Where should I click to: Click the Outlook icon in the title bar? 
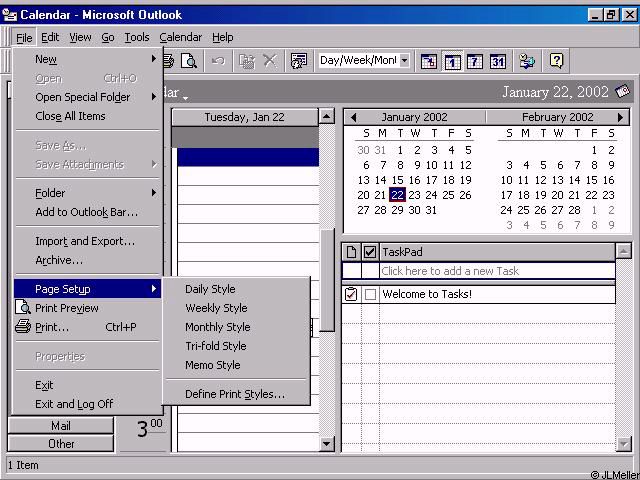(10, 15)
